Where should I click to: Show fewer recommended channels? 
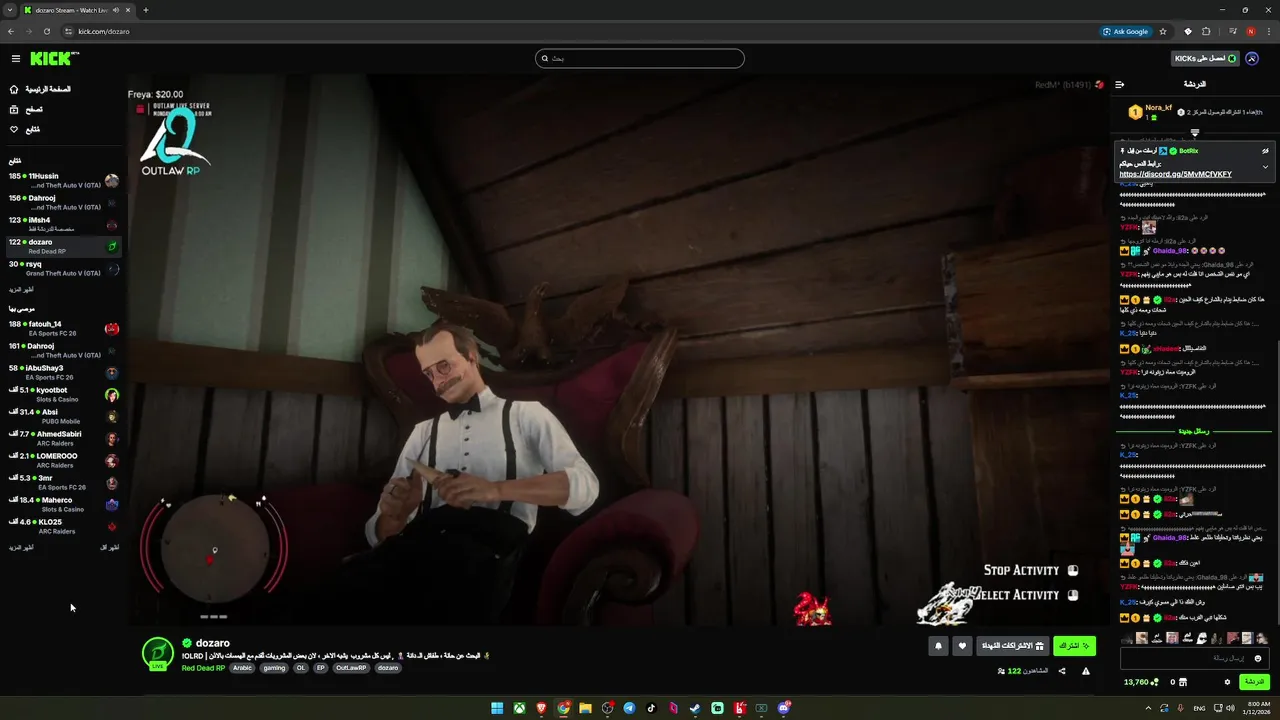tap(109, 548)
